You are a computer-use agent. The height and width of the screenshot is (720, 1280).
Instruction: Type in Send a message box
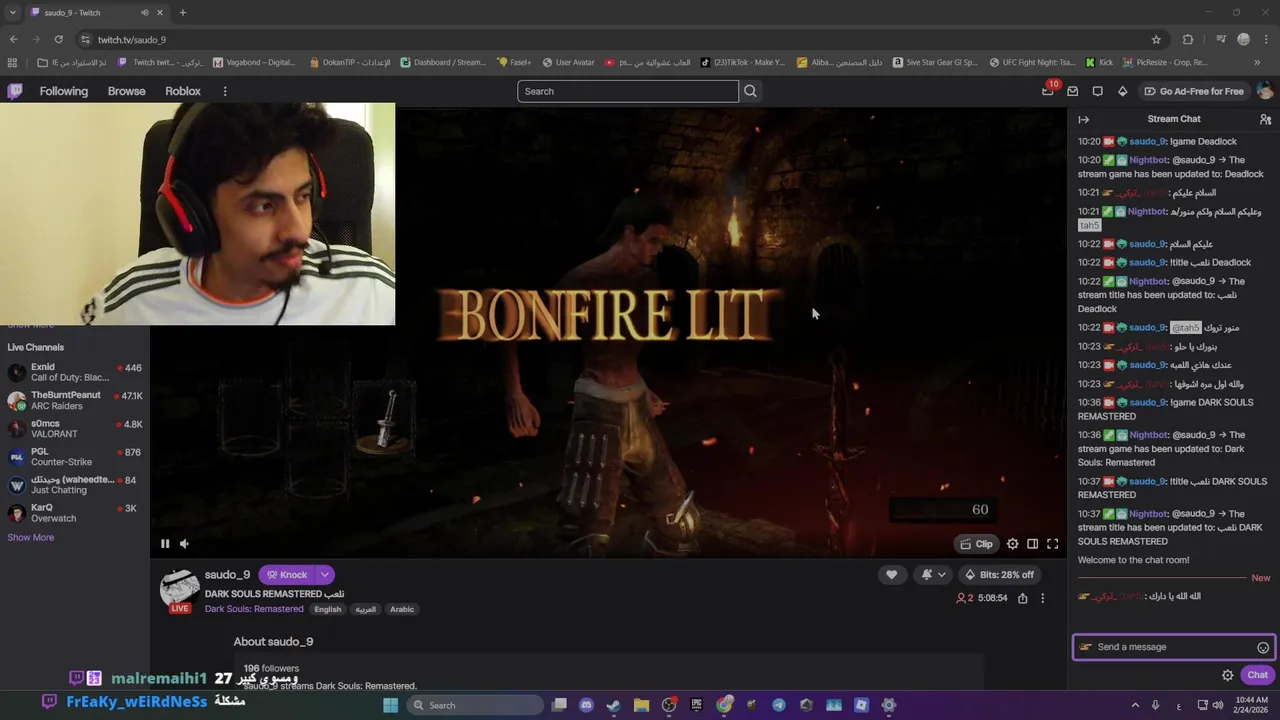click(x=1174, y=647)
